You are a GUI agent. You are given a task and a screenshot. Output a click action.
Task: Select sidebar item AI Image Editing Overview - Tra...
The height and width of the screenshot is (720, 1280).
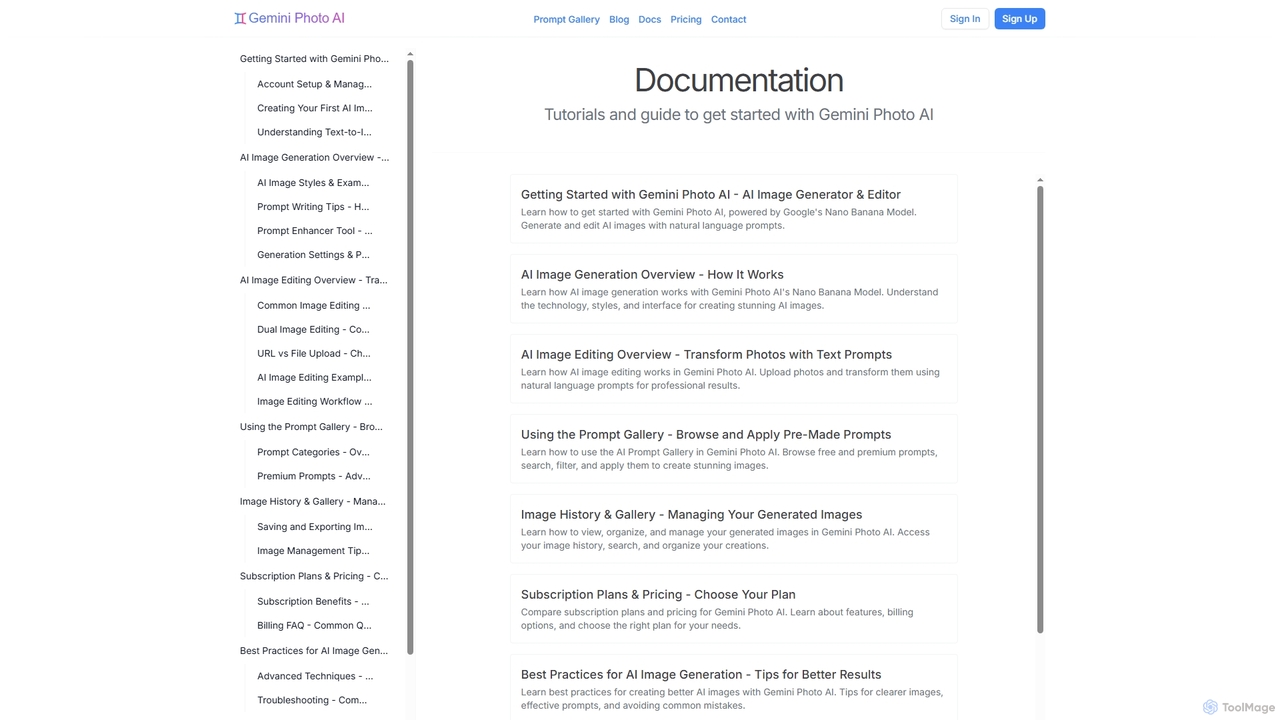point(313,280)
